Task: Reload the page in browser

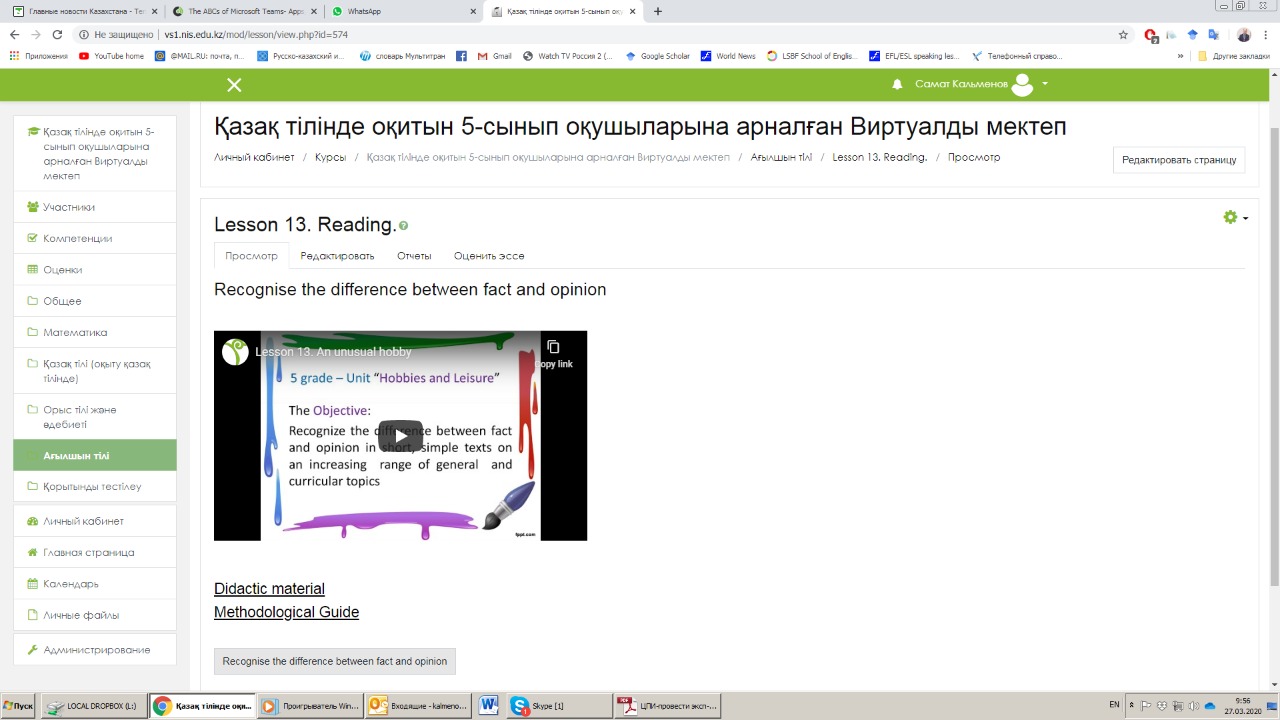Action: [x=59, y=34]
